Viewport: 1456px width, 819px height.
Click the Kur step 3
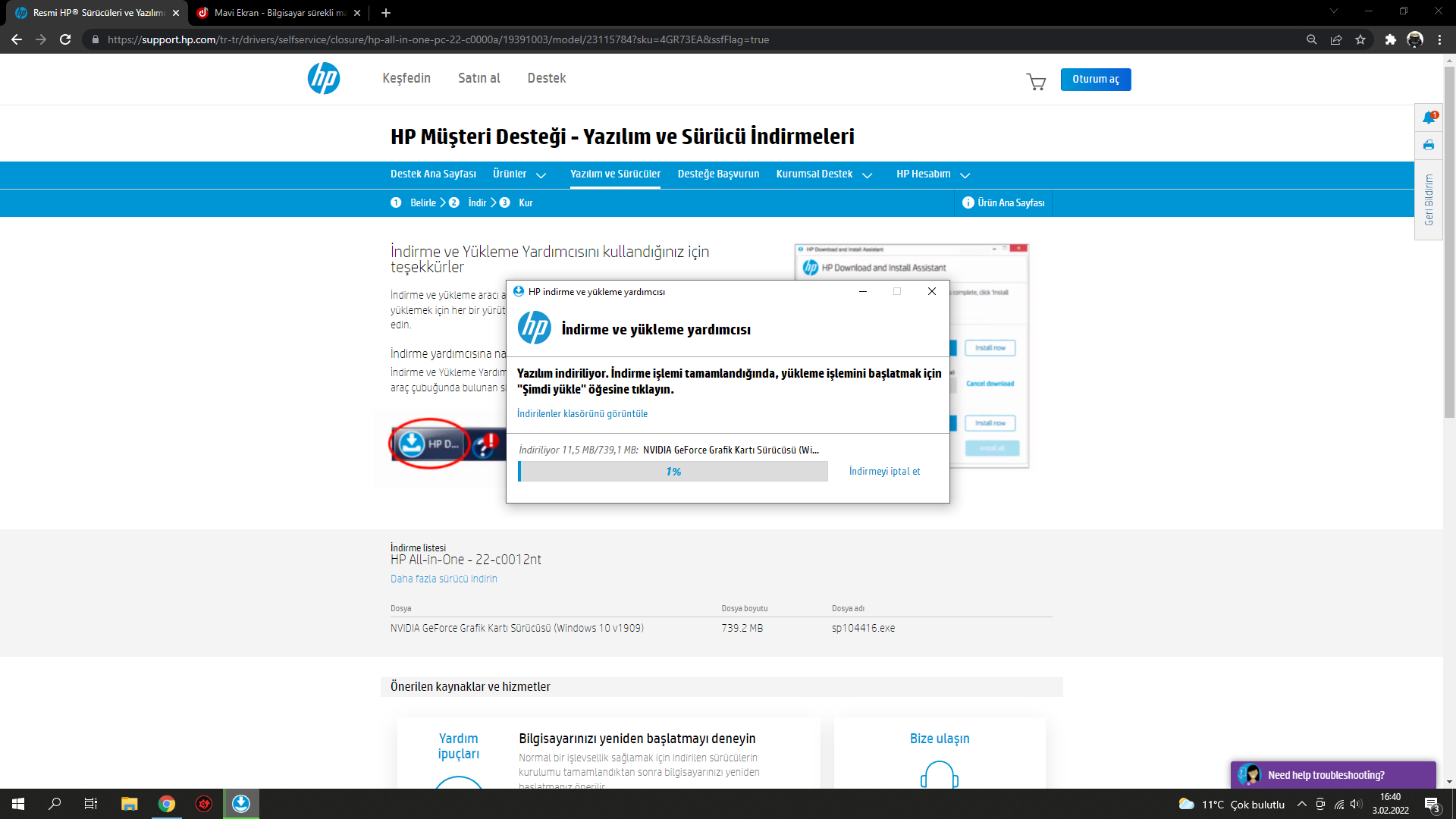pyautogui.click(x=516, y=203)
